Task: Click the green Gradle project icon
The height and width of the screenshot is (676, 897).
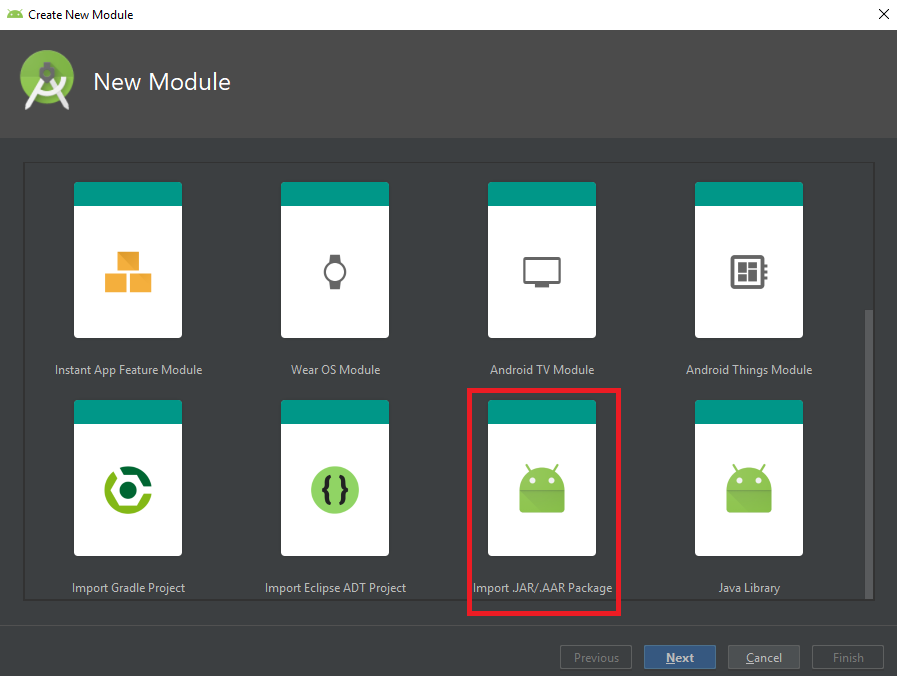Action: pyautogui.click(x=128, y=490)
